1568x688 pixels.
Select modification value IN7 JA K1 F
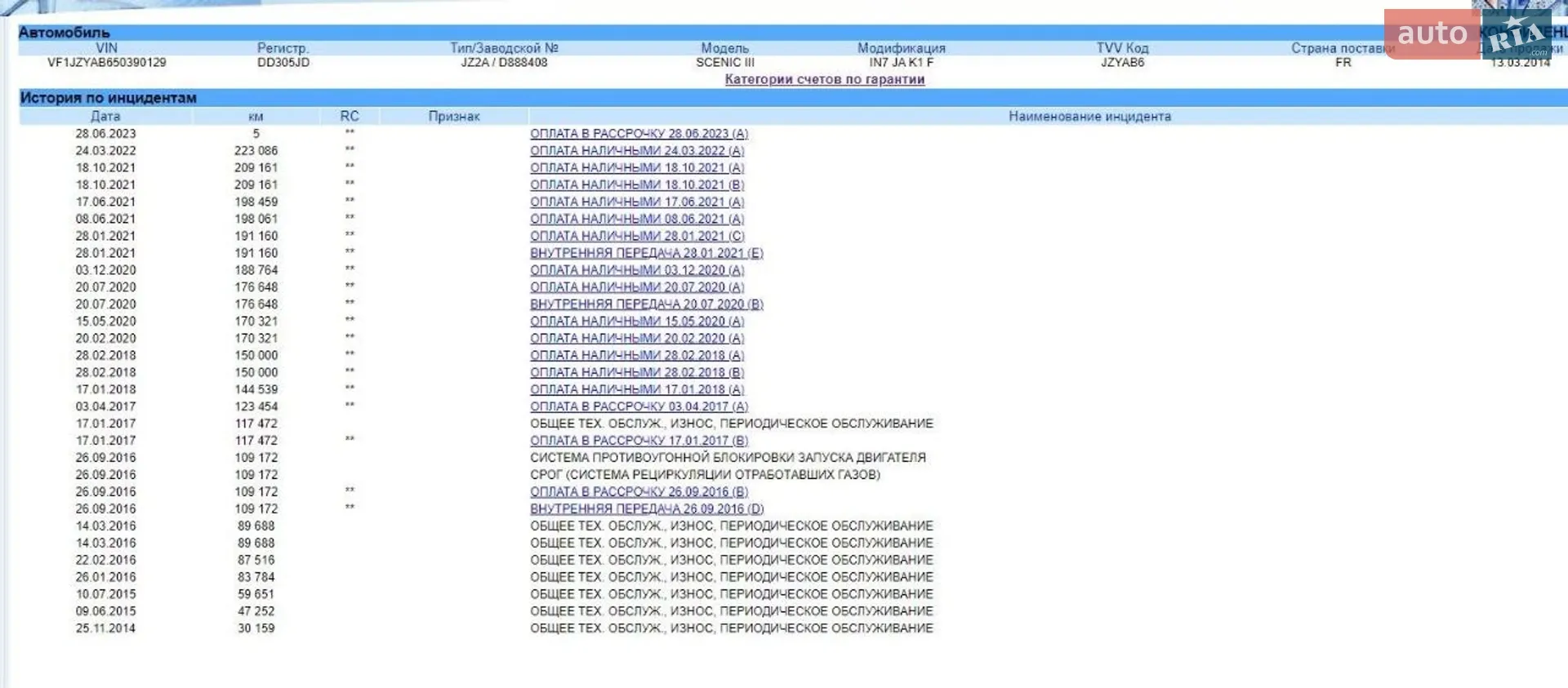point(902,63)
